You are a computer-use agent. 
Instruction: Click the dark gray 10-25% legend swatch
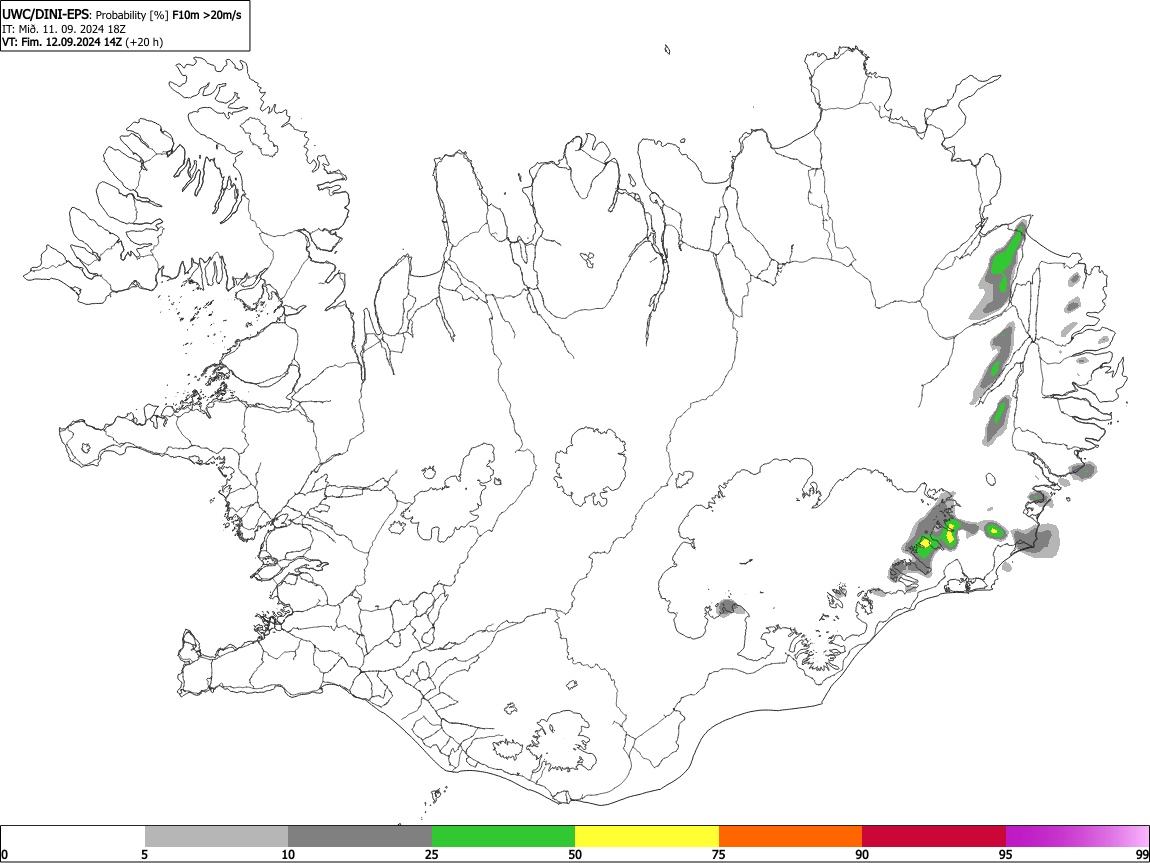pyautogui.click(x=360, y=837)
